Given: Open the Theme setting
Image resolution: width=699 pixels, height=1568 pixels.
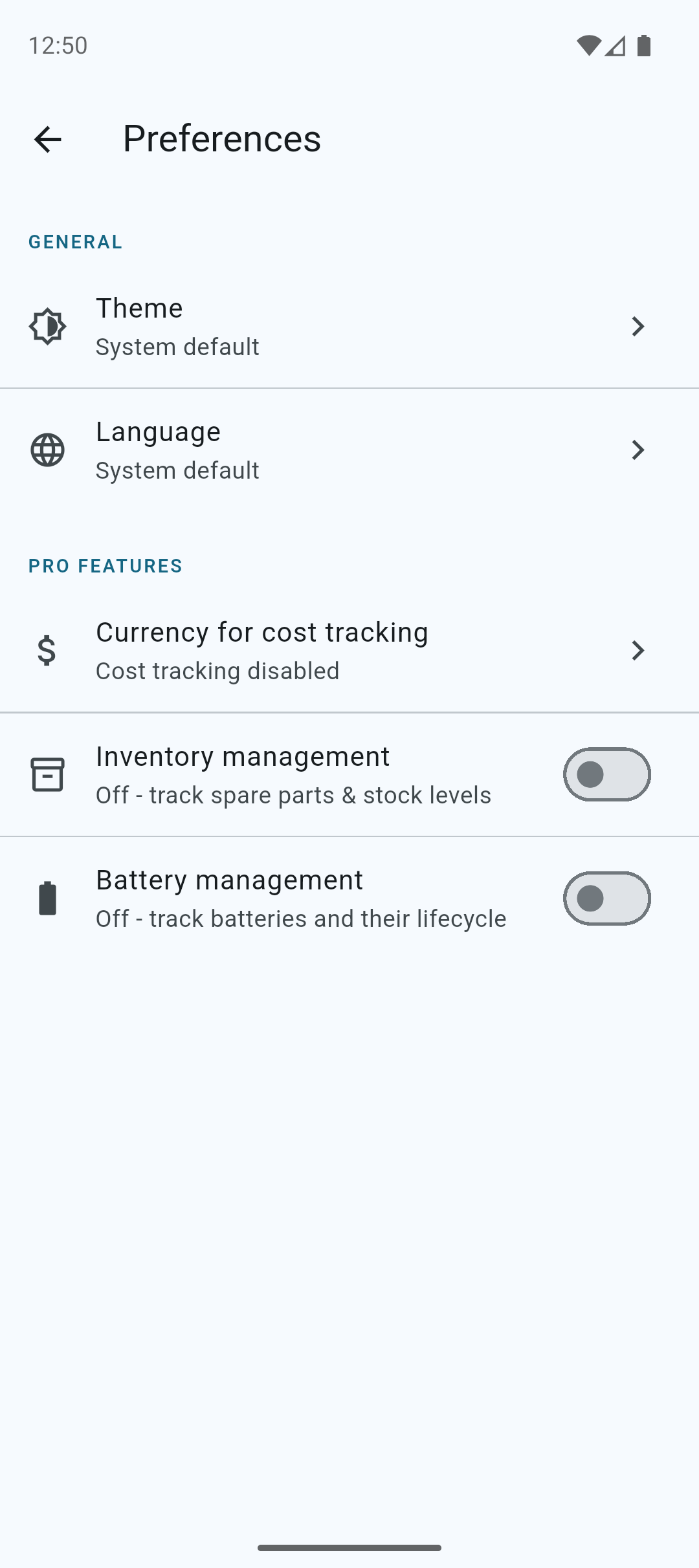Looking at the screenshot, I should point(139,309).
